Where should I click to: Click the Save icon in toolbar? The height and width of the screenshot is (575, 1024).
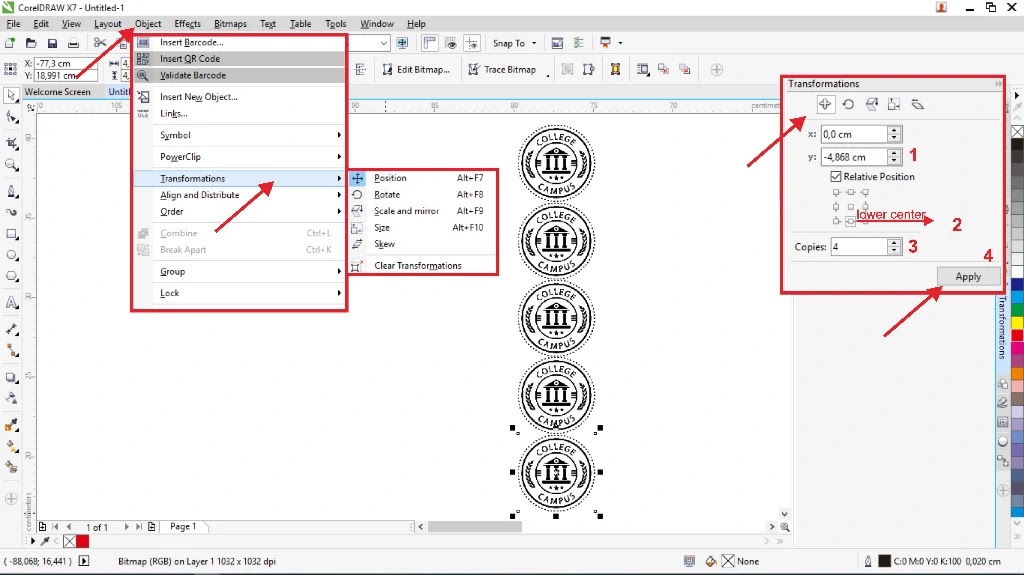click(x=52, y=43)
